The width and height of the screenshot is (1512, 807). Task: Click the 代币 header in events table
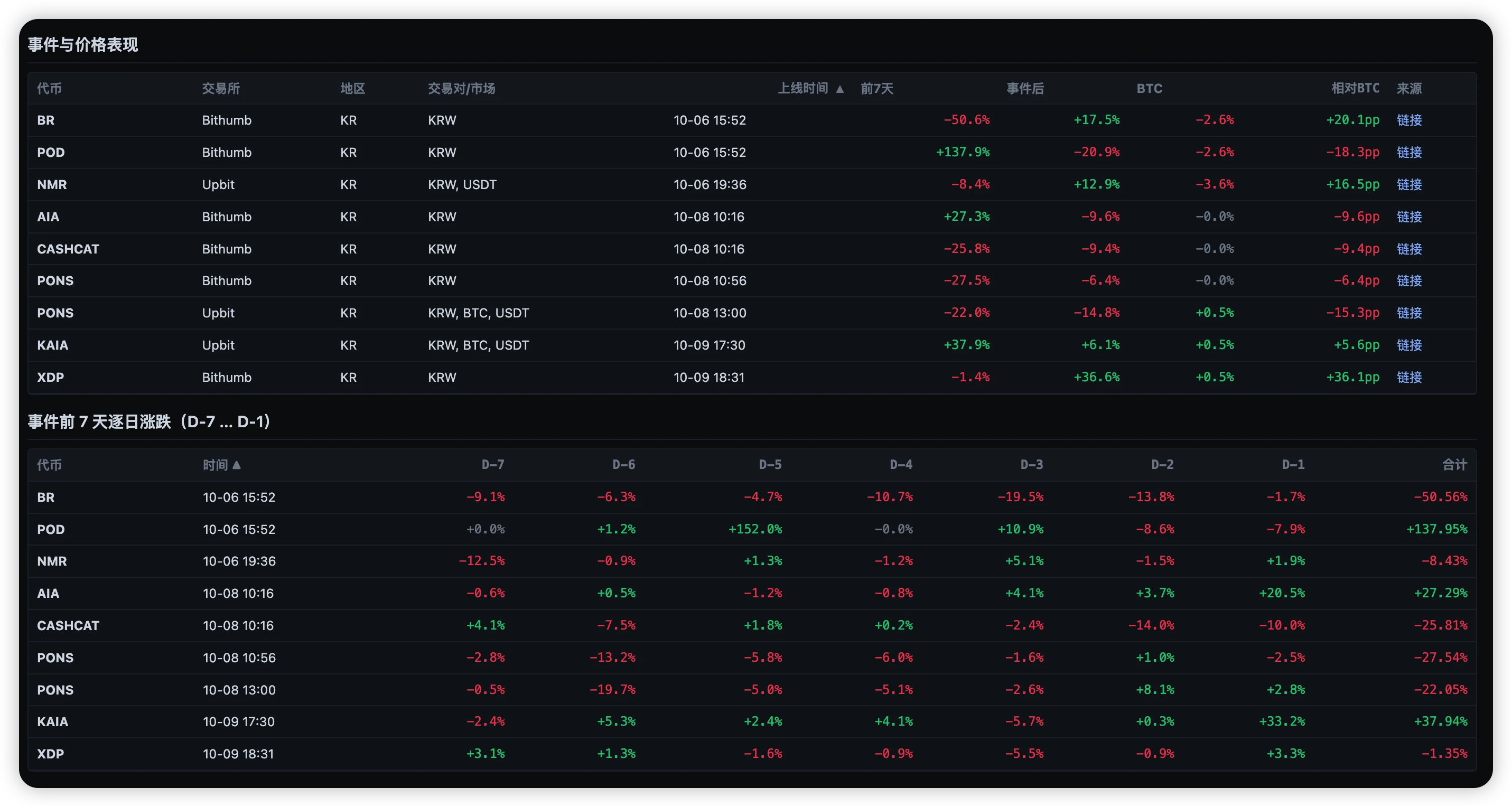coord(49,89)
